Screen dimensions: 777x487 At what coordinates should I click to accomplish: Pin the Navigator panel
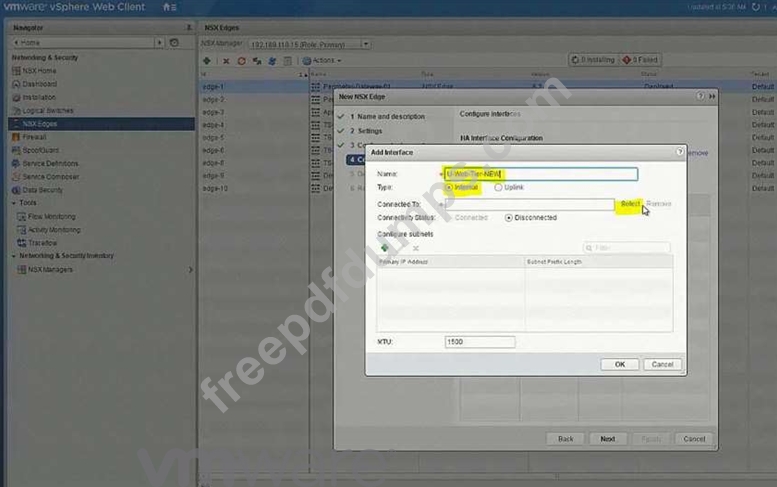tap(189, 28)
